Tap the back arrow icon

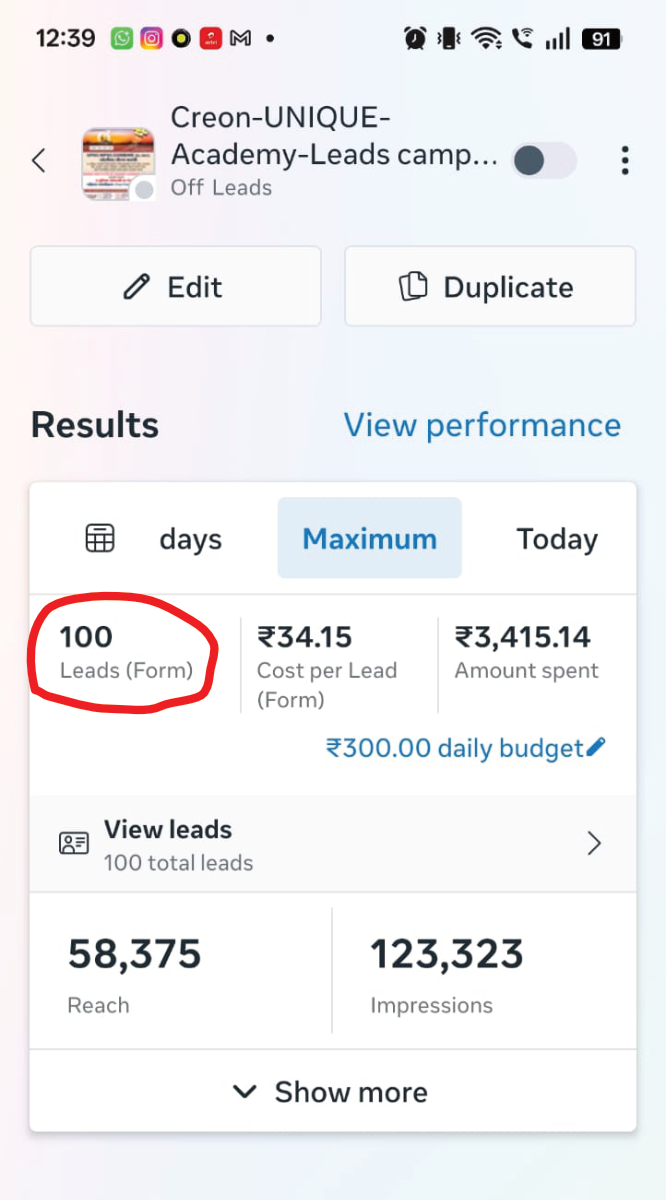pyautogui.click(x=39, y=160)
